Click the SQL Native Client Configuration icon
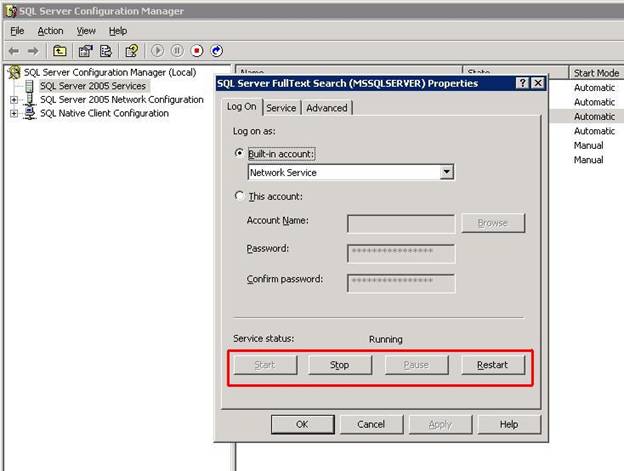Image resolution: width=624 pixels, height=471 pixels. coord(29,113)
